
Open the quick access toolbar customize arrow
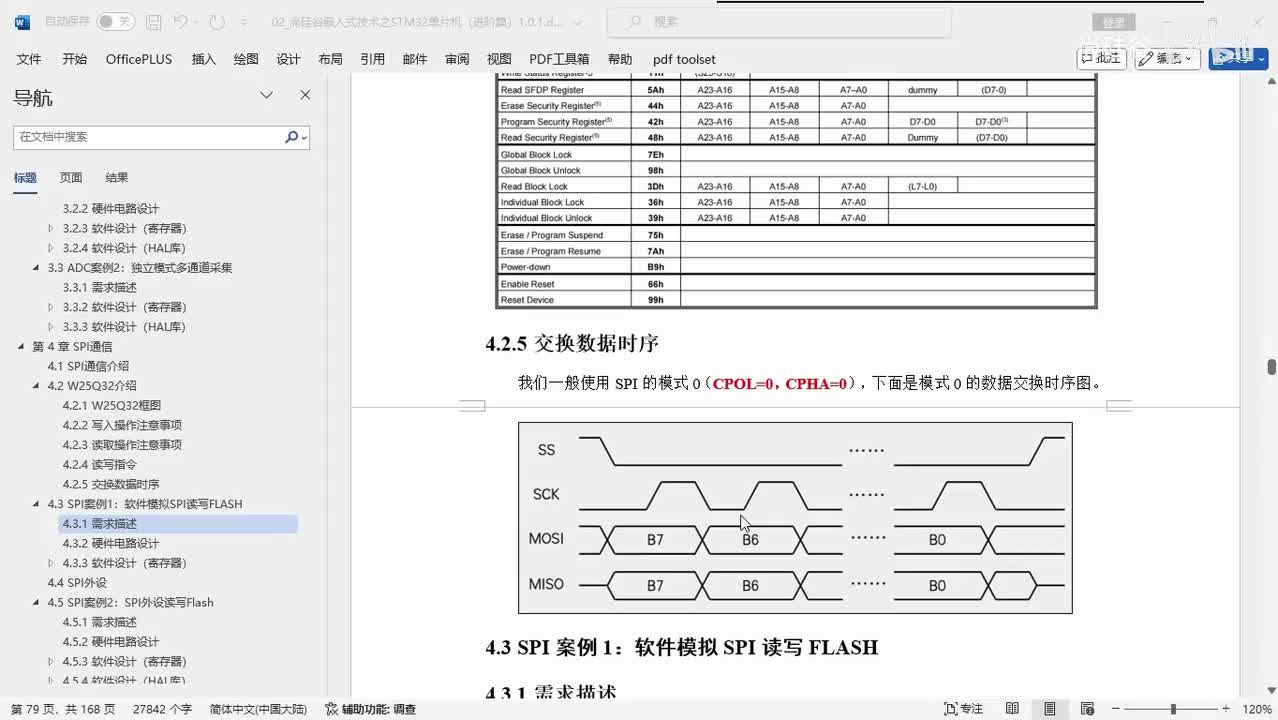pos(242,22)
